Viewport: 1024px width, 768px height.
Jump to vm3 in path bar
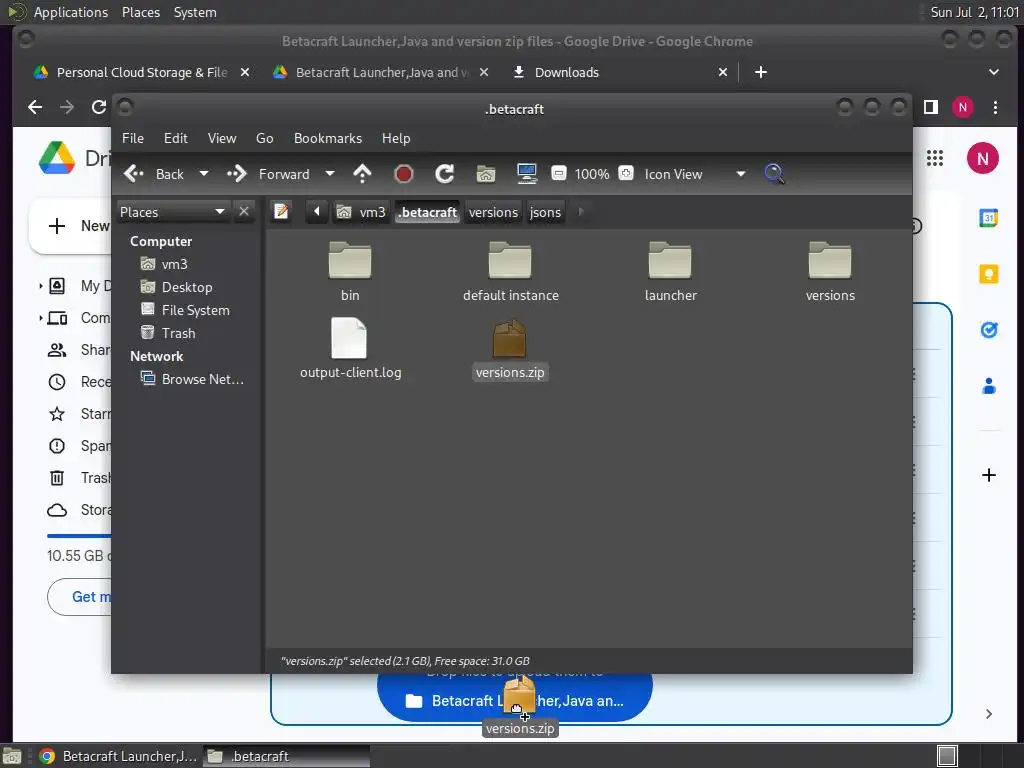[361, 212]
